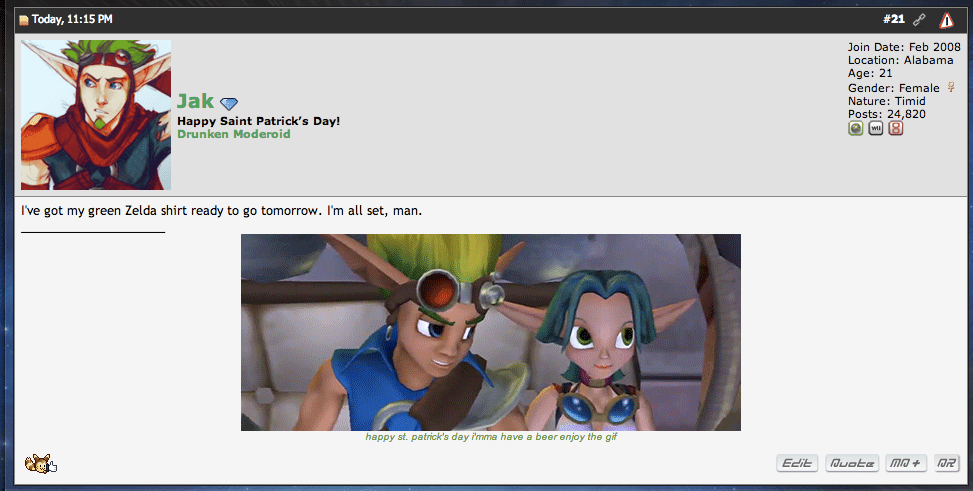Screen dimensions: 973x491
Task: Click the "Age: 21" text
Action: tap(870, 73)
